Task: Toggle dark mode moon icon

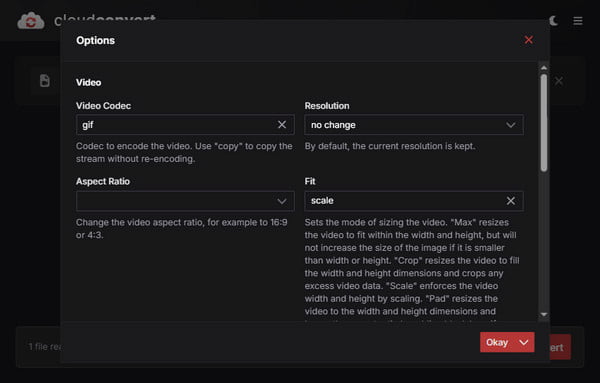Action: point(553,21)
